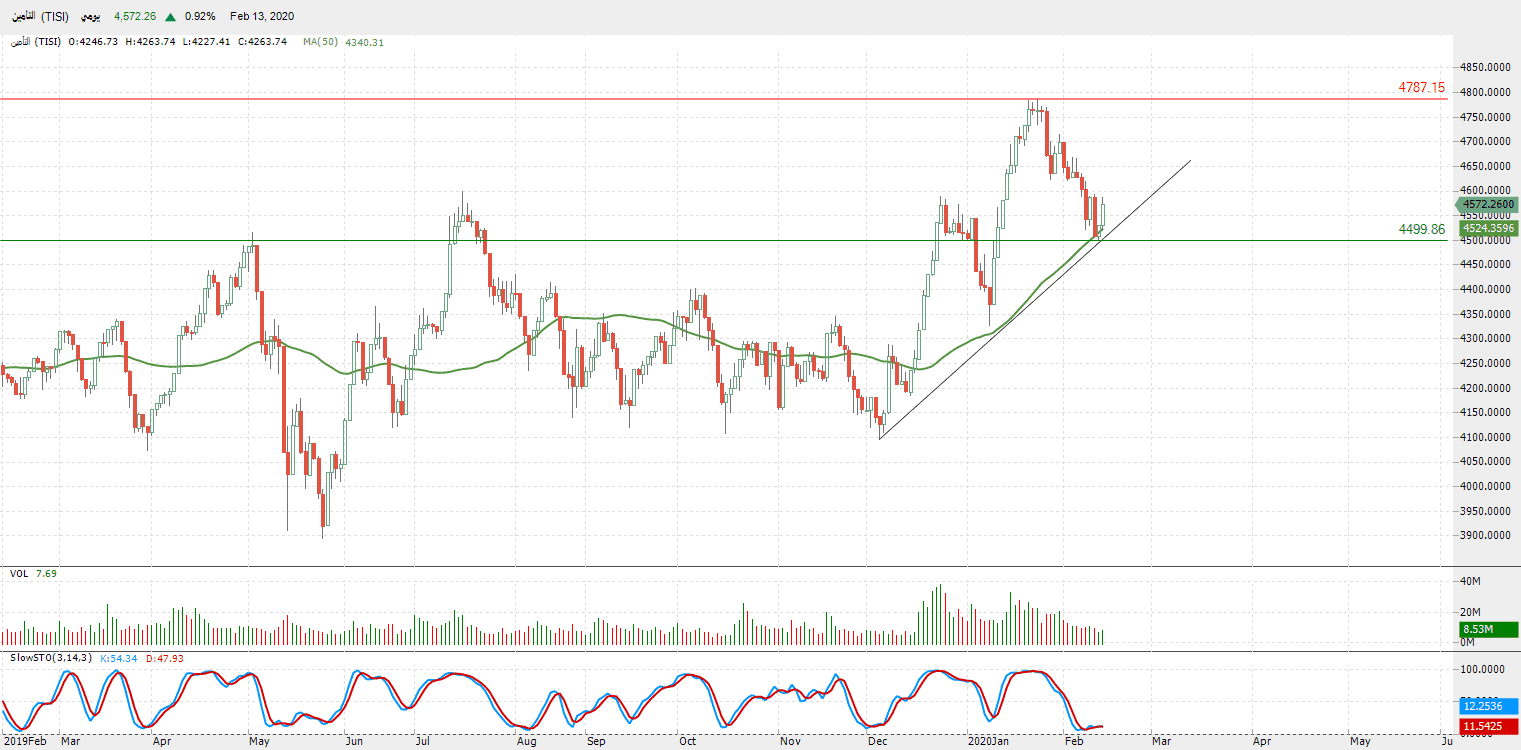This screenshot has width=1521, height=750.
Task: Click the 4000.0000 price axis label
Action: tap(1484, 486)
